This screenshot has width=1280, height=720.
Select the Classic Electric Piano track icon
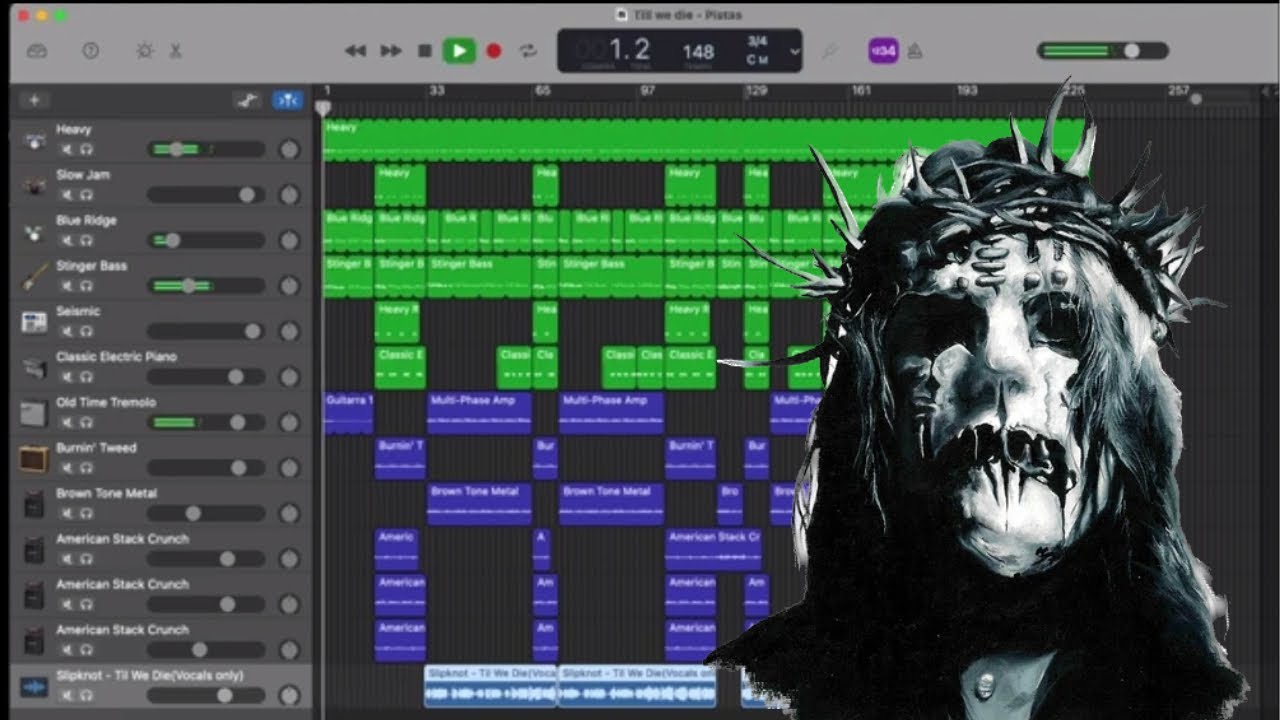[35, 368]
